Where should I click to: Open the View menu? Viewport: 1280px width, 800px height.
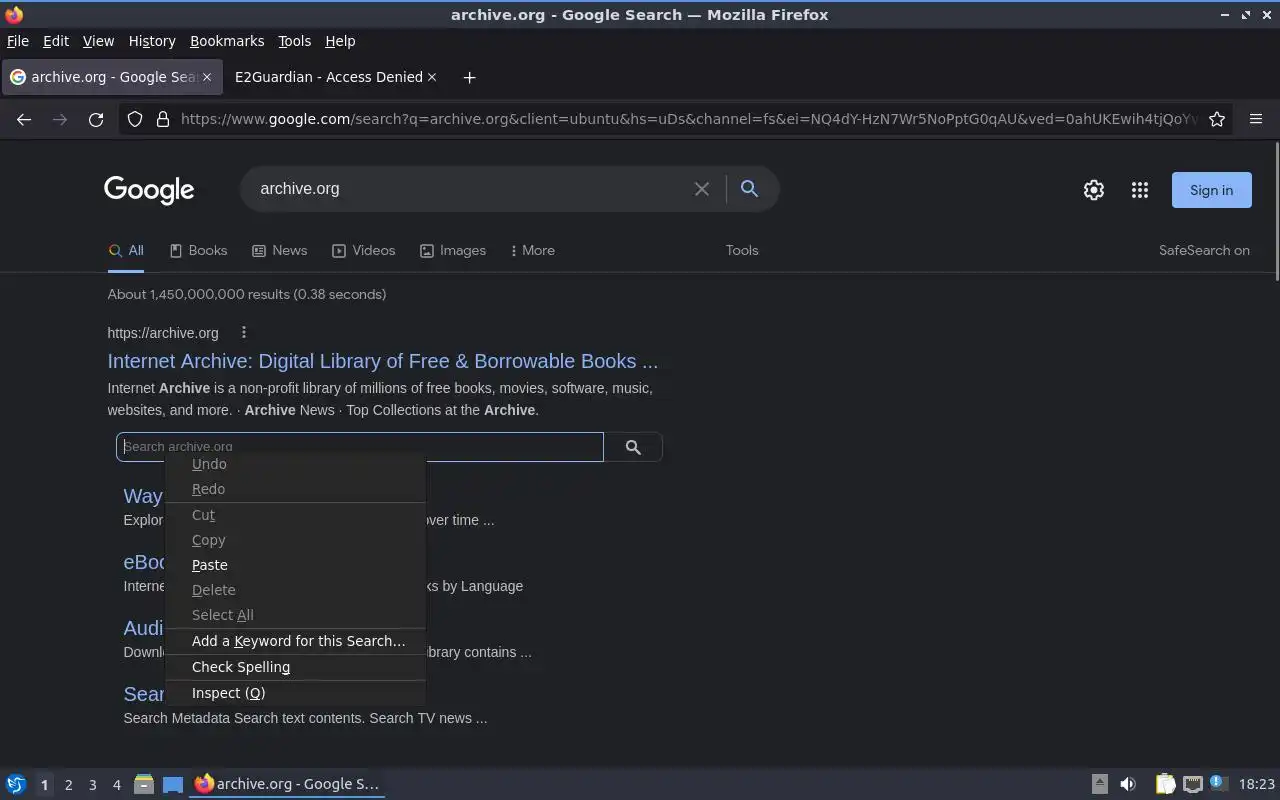click(98, 41)
